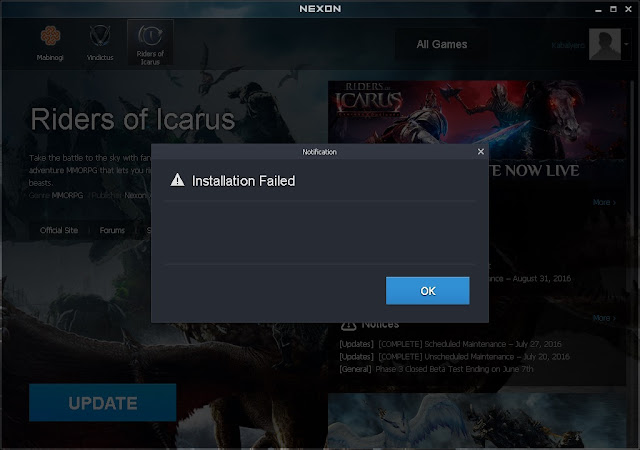
Task: Expand the account dropdown arrow
Action: (626, 44)
